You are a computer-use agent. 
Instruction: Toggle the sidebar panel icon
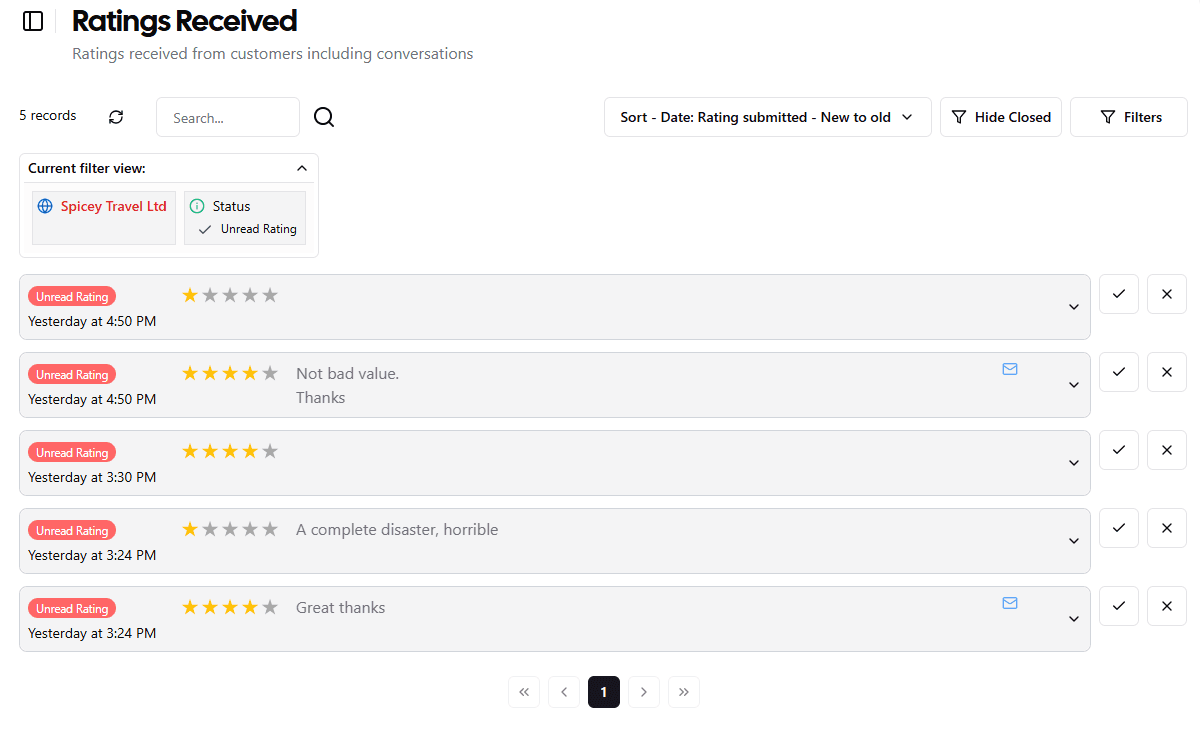[x=33, y=21]
